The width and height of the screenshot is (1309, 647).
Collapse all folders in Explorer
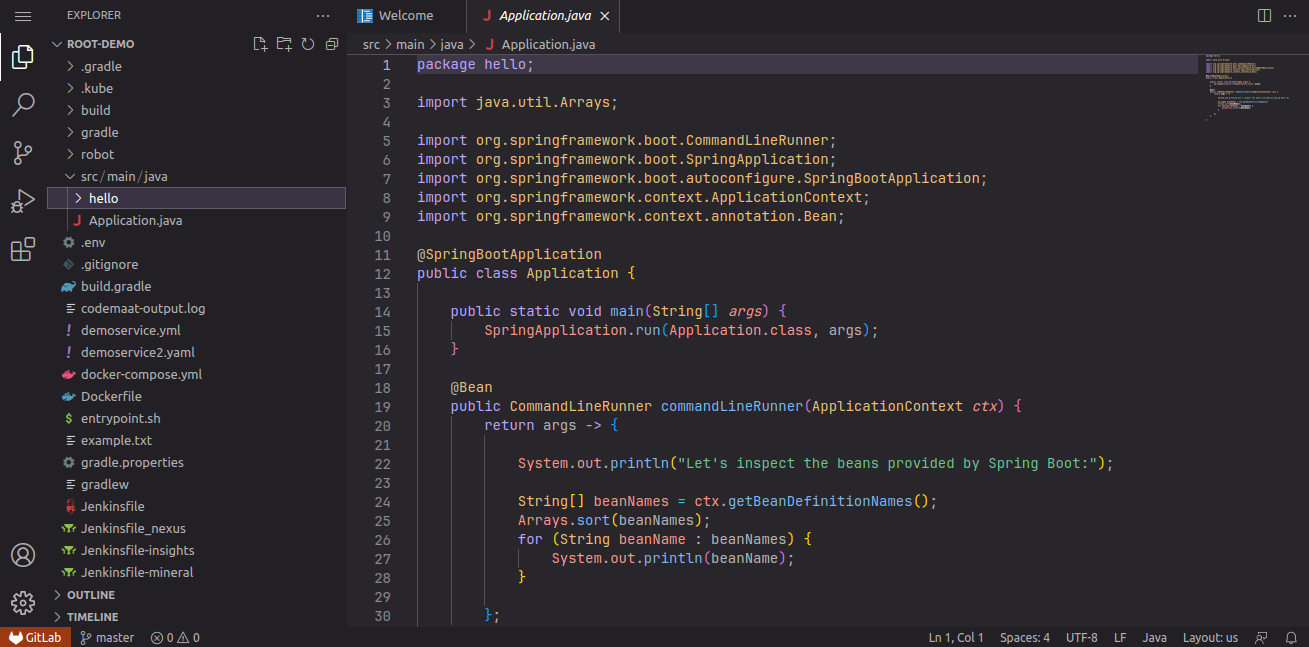332,44
